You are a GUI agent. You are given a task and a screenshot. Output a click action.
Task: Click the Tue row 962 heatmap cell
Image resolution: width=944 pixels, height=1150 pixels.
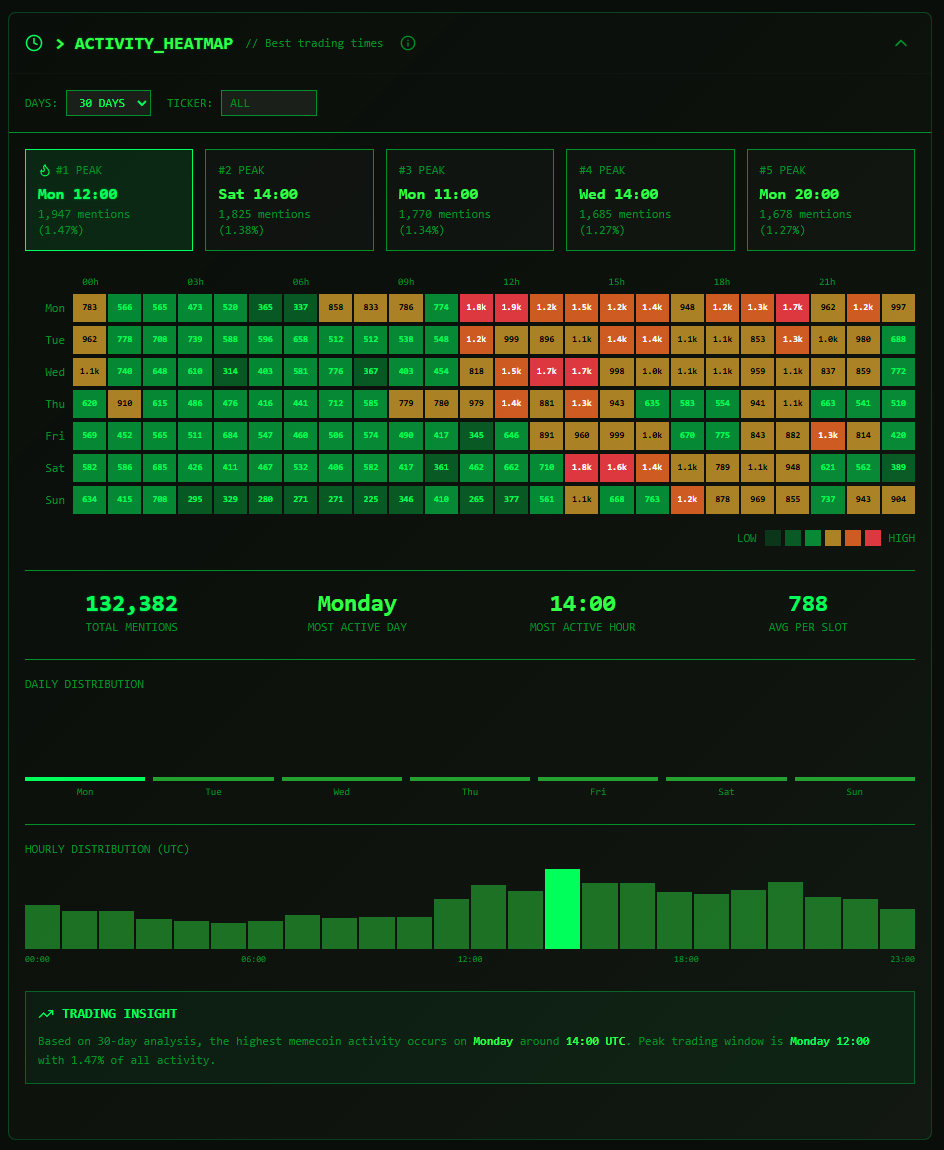coord(89,340)
